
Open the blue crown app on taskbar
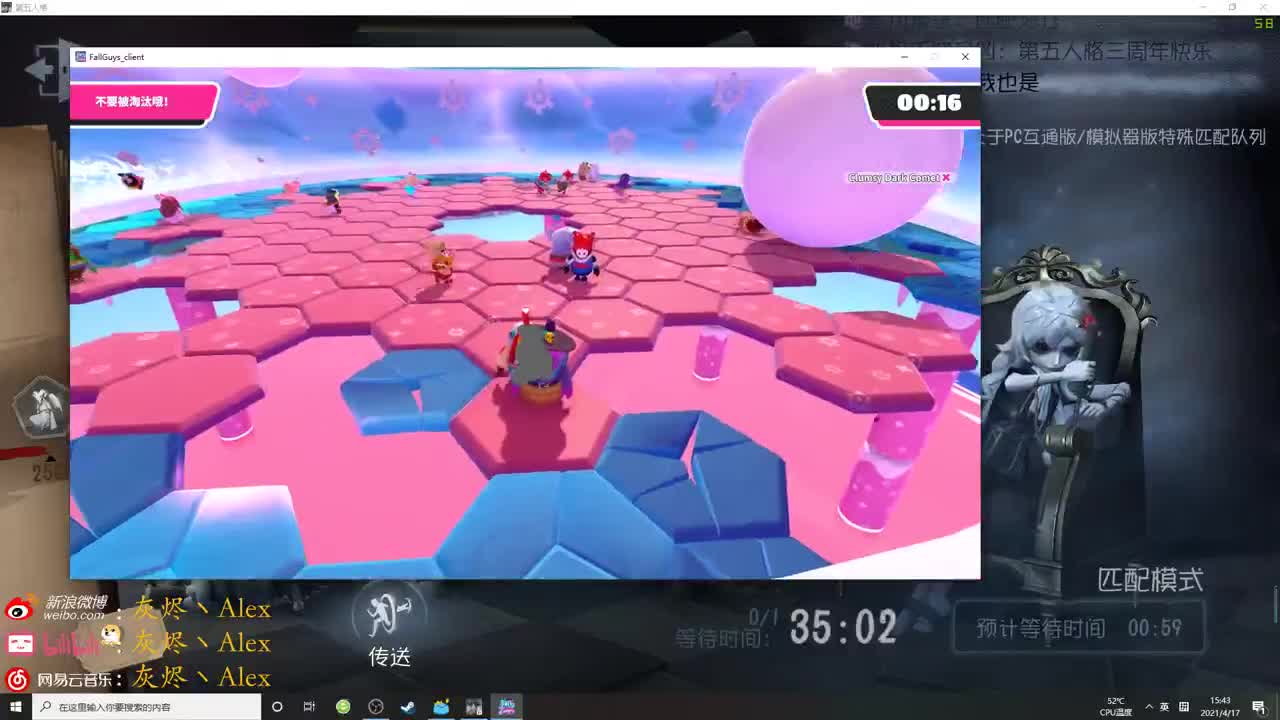click(441, 707)
